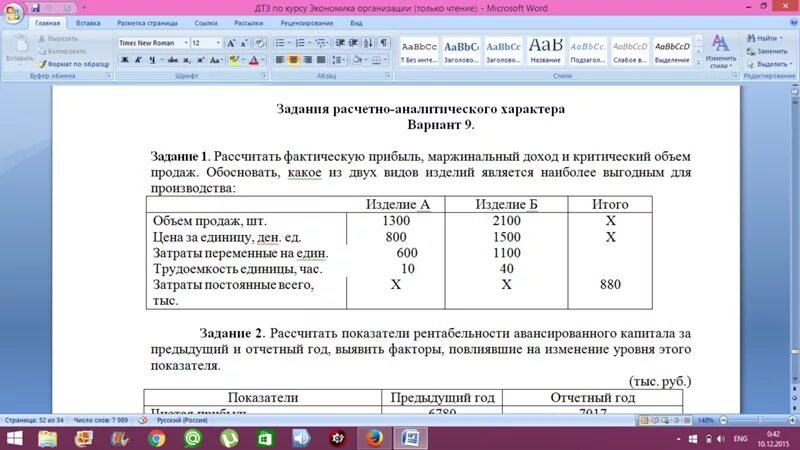Open Microsoft Office Word Help icon
Viewport: 800px width, 450px height.
click(x=793, y=23)
